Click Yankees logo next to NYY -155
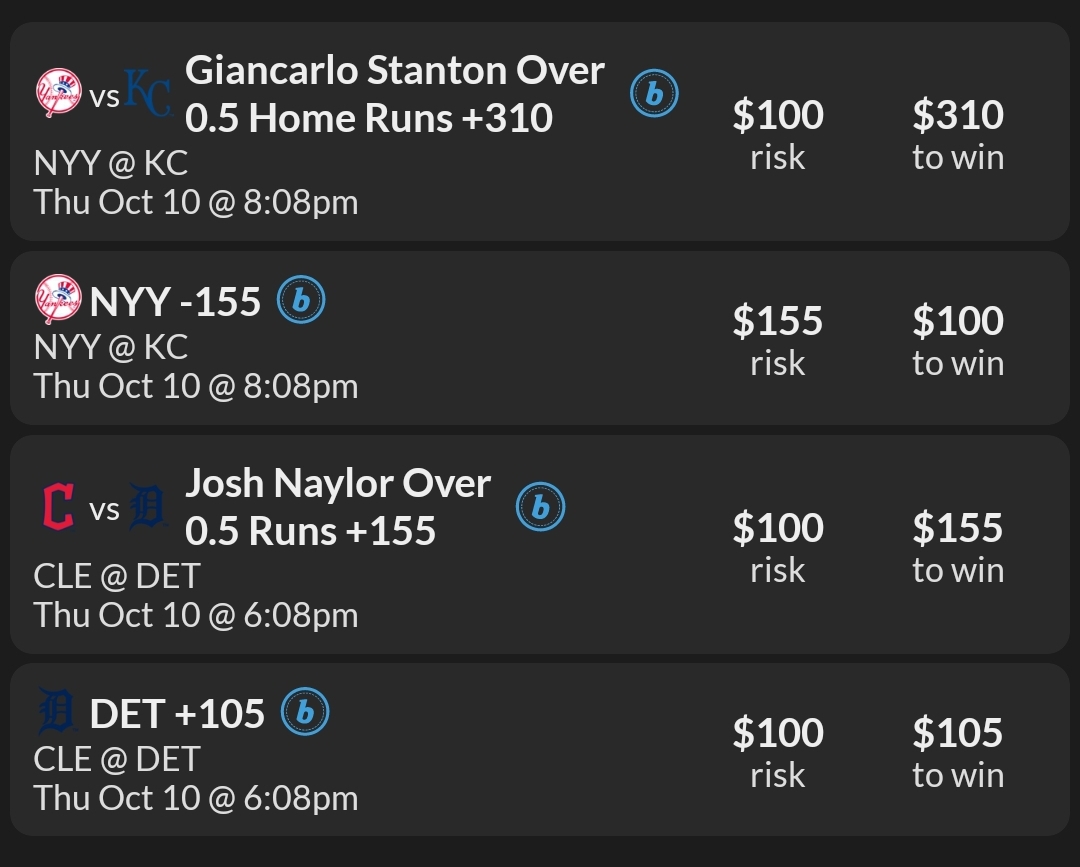Screen dimensions: 1080x867 (58, 299)
